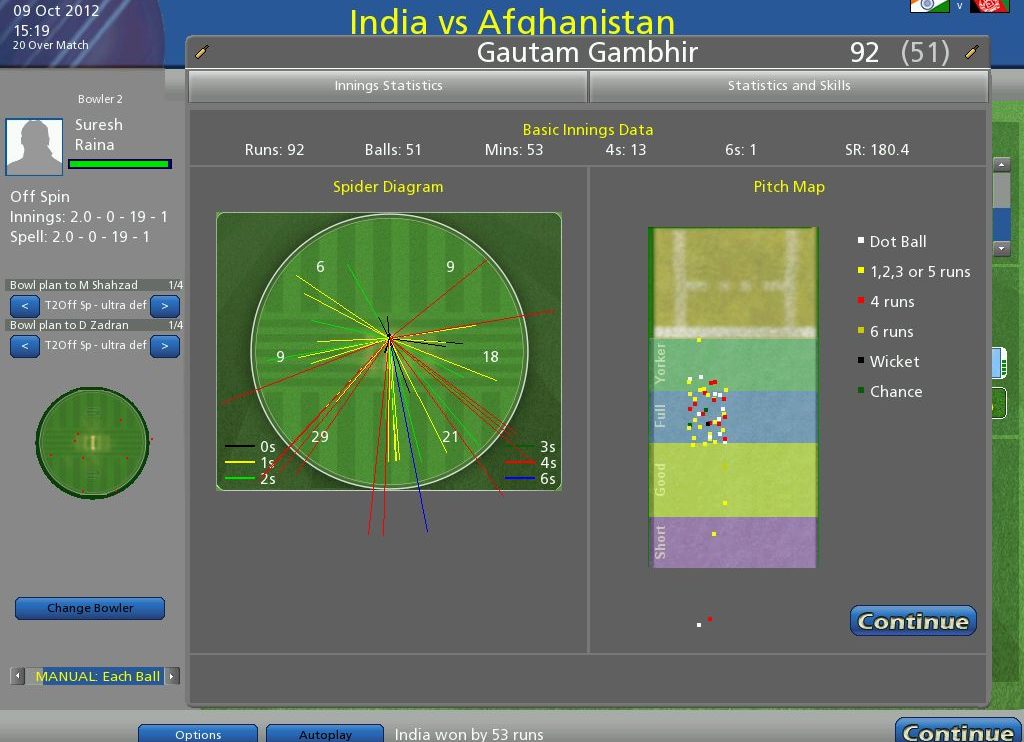The image size is (1024, 742).
Task: Switch to Statistics and Skills tab
Action: coord(789,86)
